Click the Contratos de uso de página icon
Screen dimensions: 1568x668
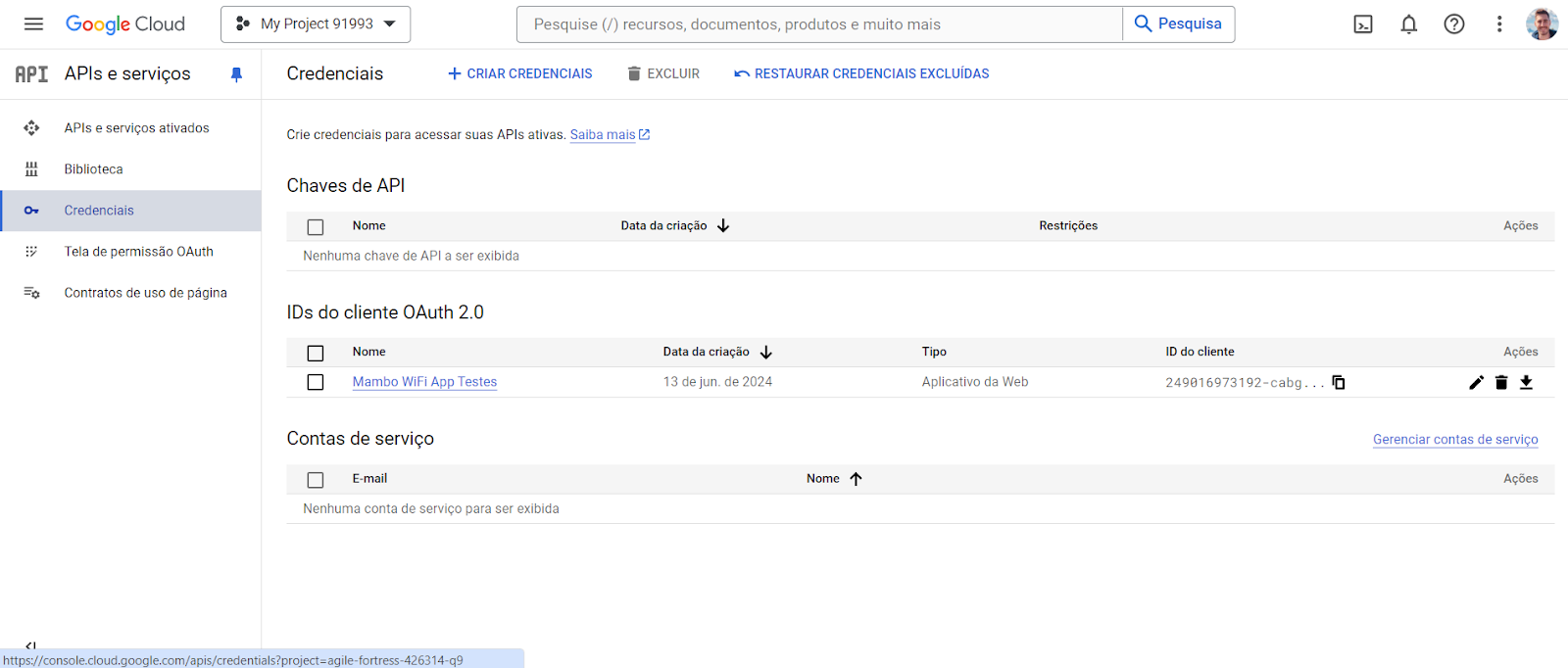tap(31, 293)
